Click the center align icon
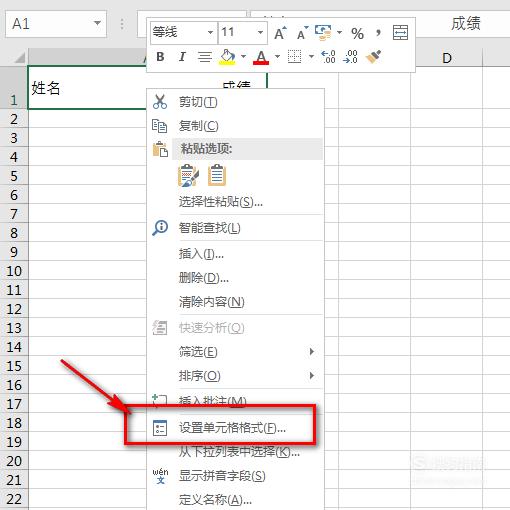 205,57
